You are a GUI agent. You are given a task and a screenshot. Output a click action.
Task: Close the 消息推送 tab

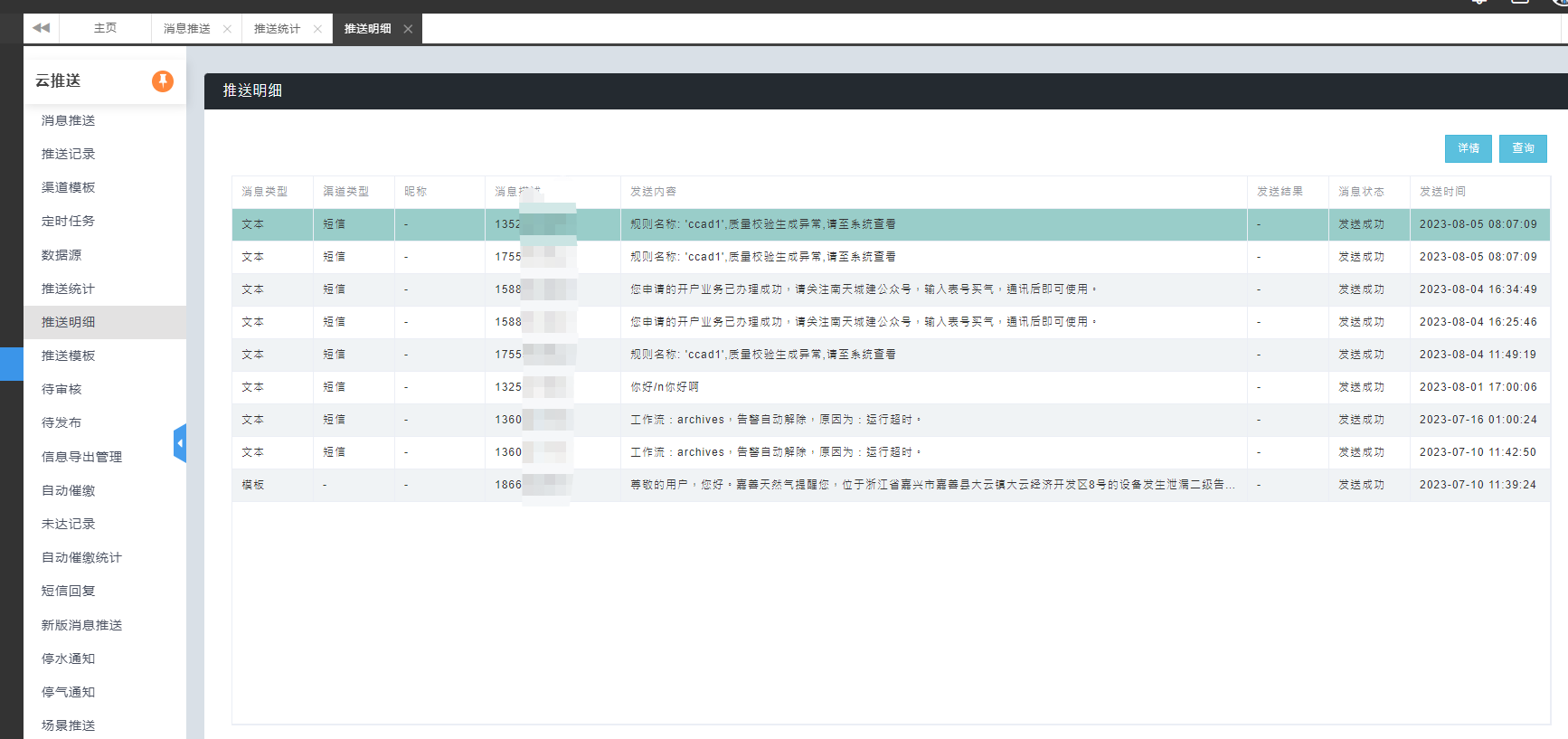point(227,29)
